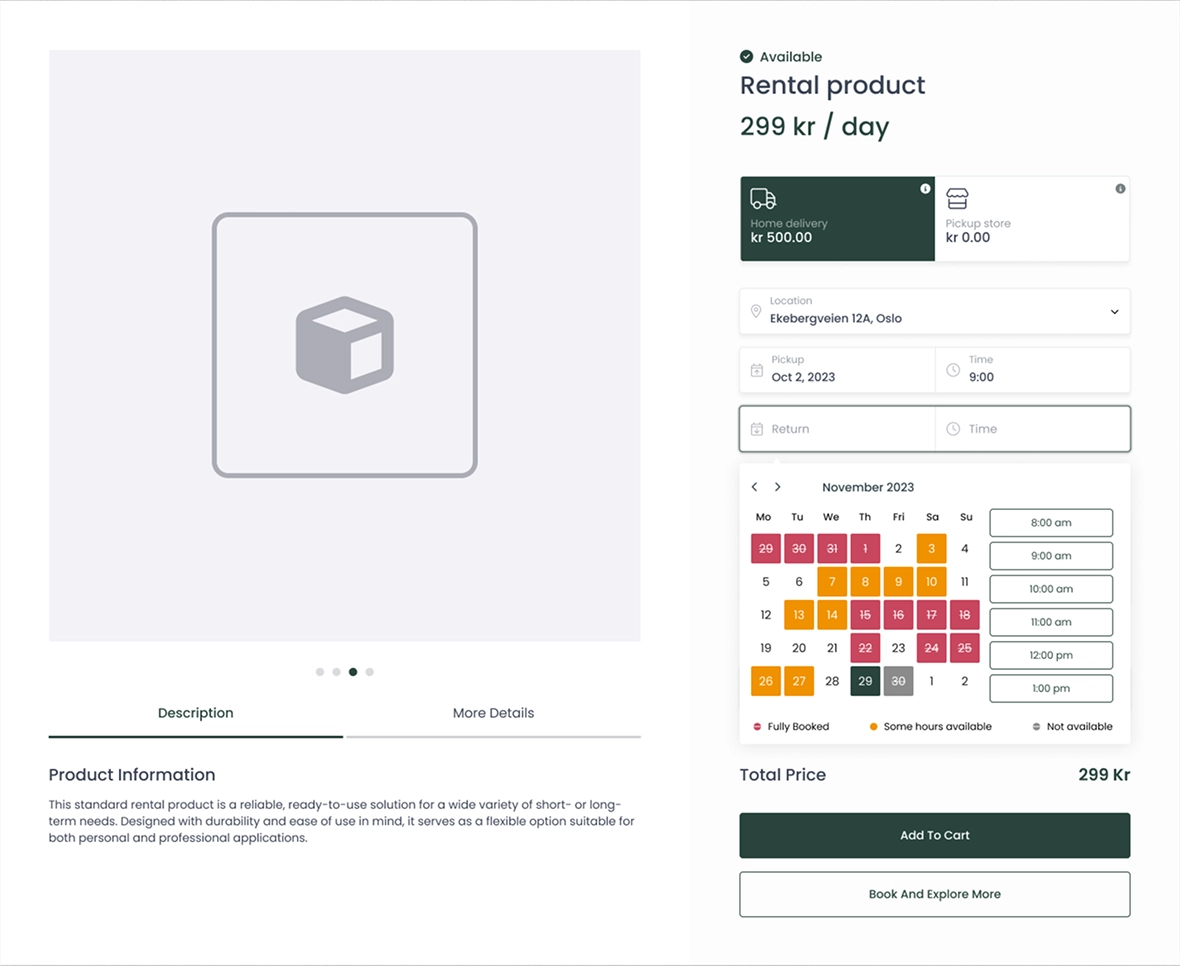Select November 28 on the calendar
The image size is (1180, 966).
[832, 681]
